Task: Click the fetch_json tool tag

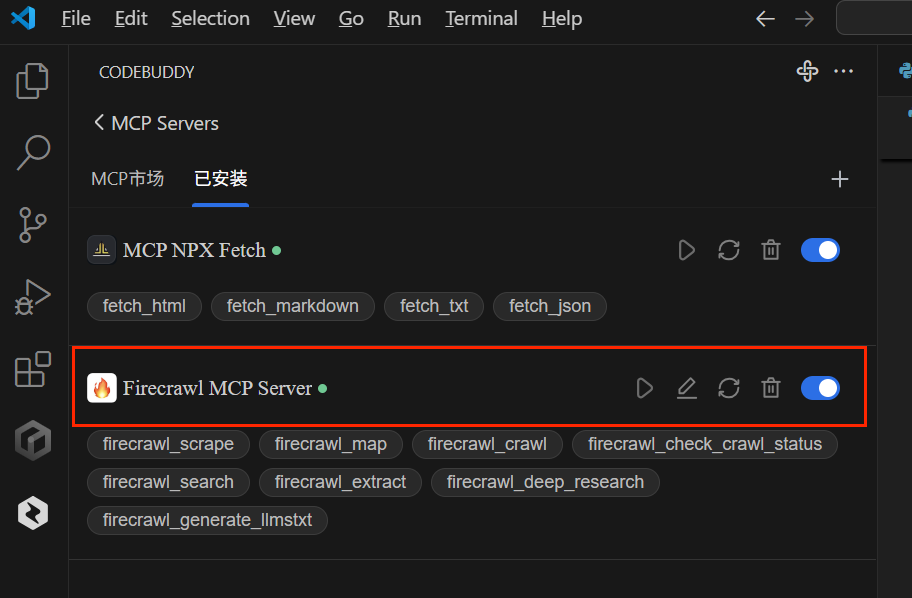Action: (550, 306)
